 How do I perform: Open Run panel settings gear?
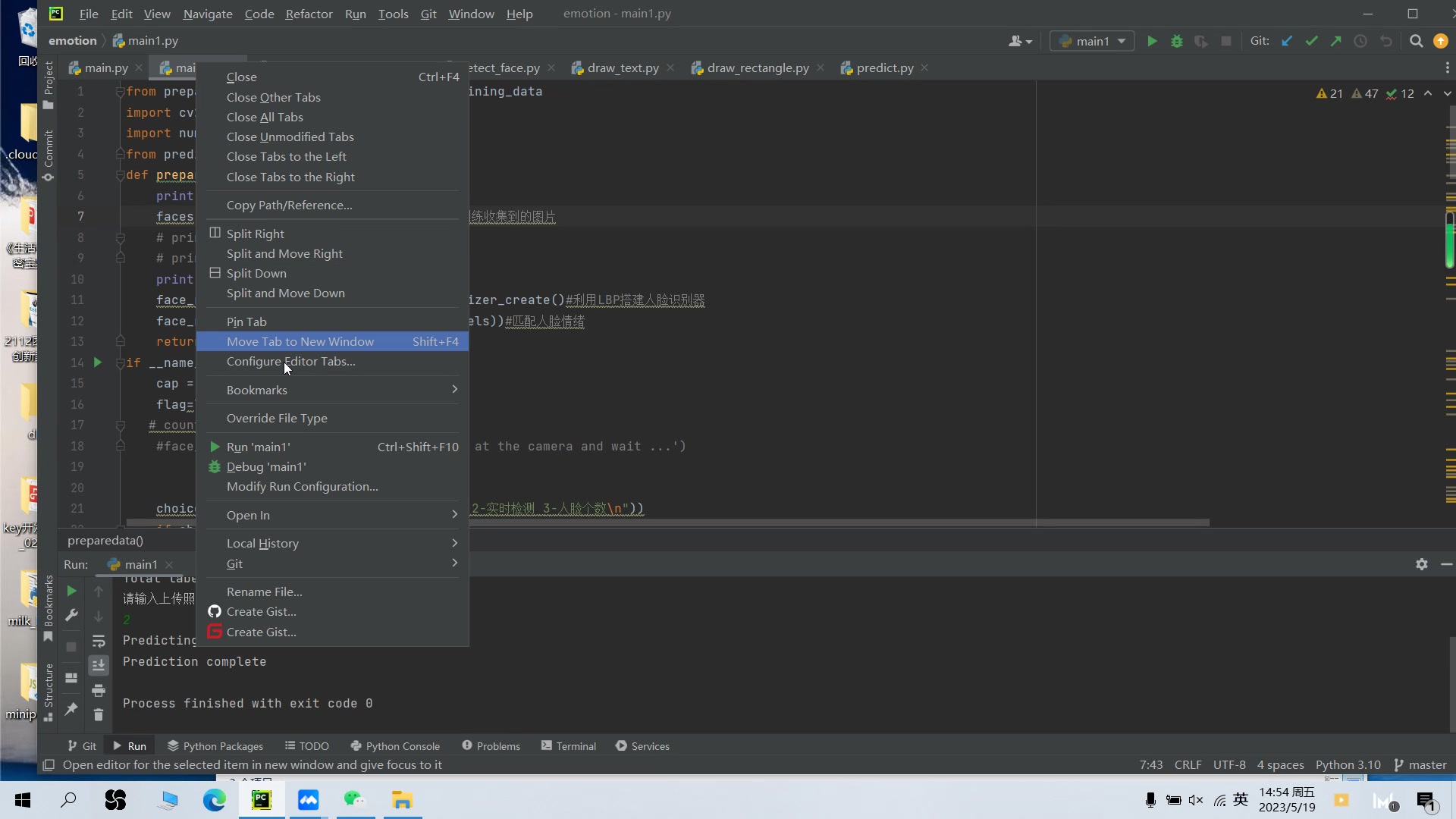point(1421,564)
